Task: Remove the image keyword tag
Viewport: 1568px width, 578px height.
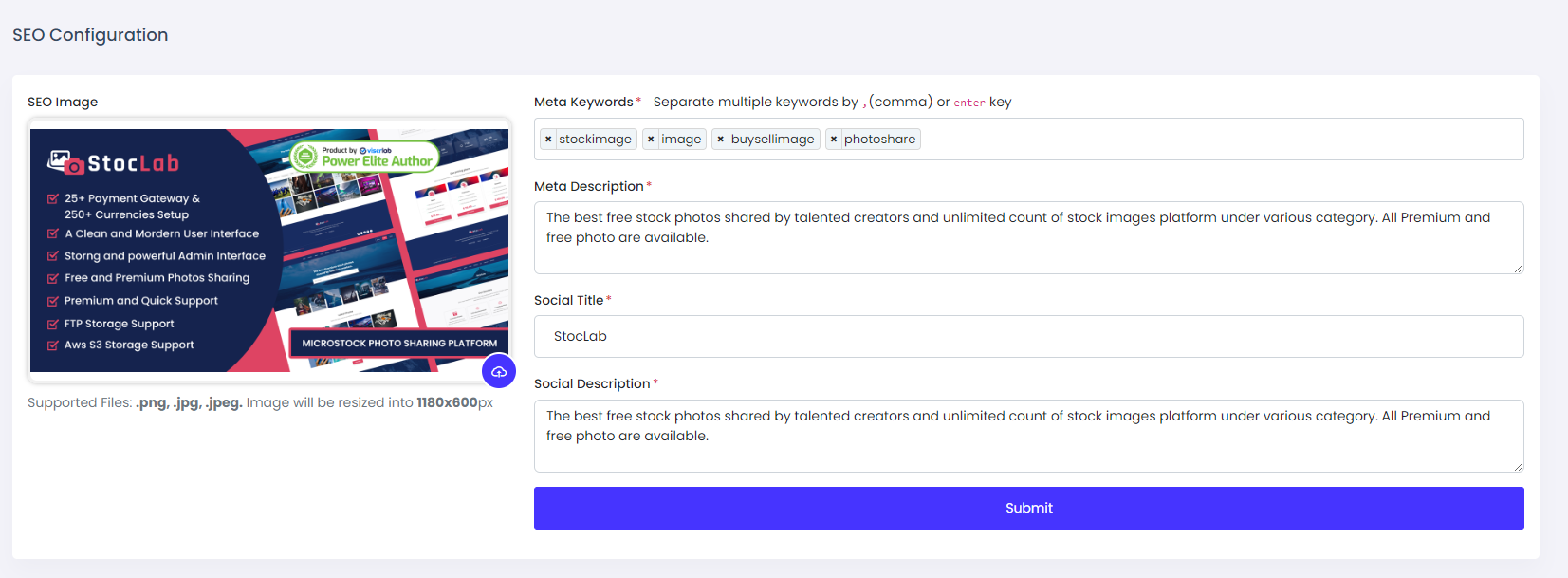Action: click(651, 140)
